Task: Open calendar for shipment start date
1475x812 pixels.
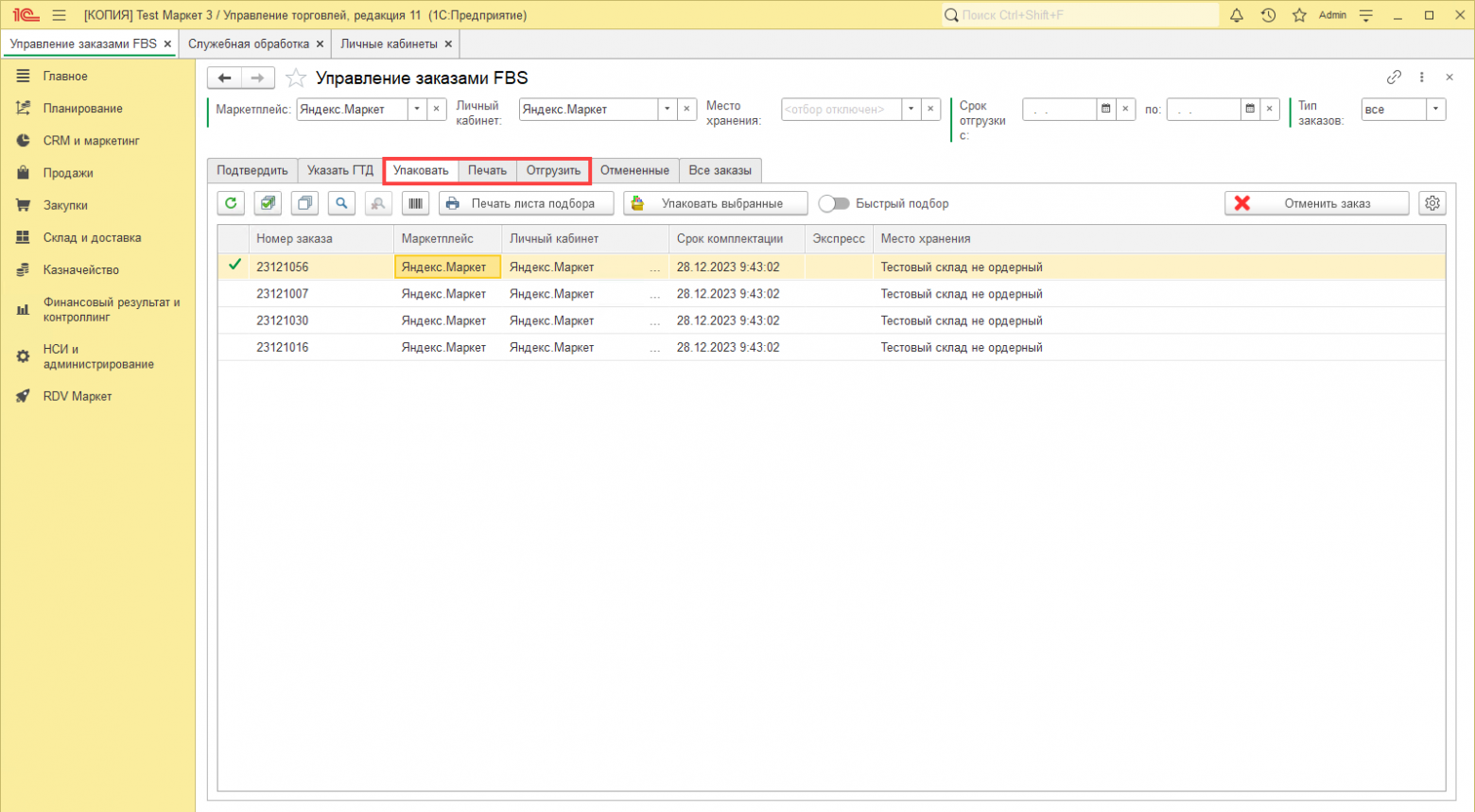Action: pyautogui.click(x=1105, y=109)
